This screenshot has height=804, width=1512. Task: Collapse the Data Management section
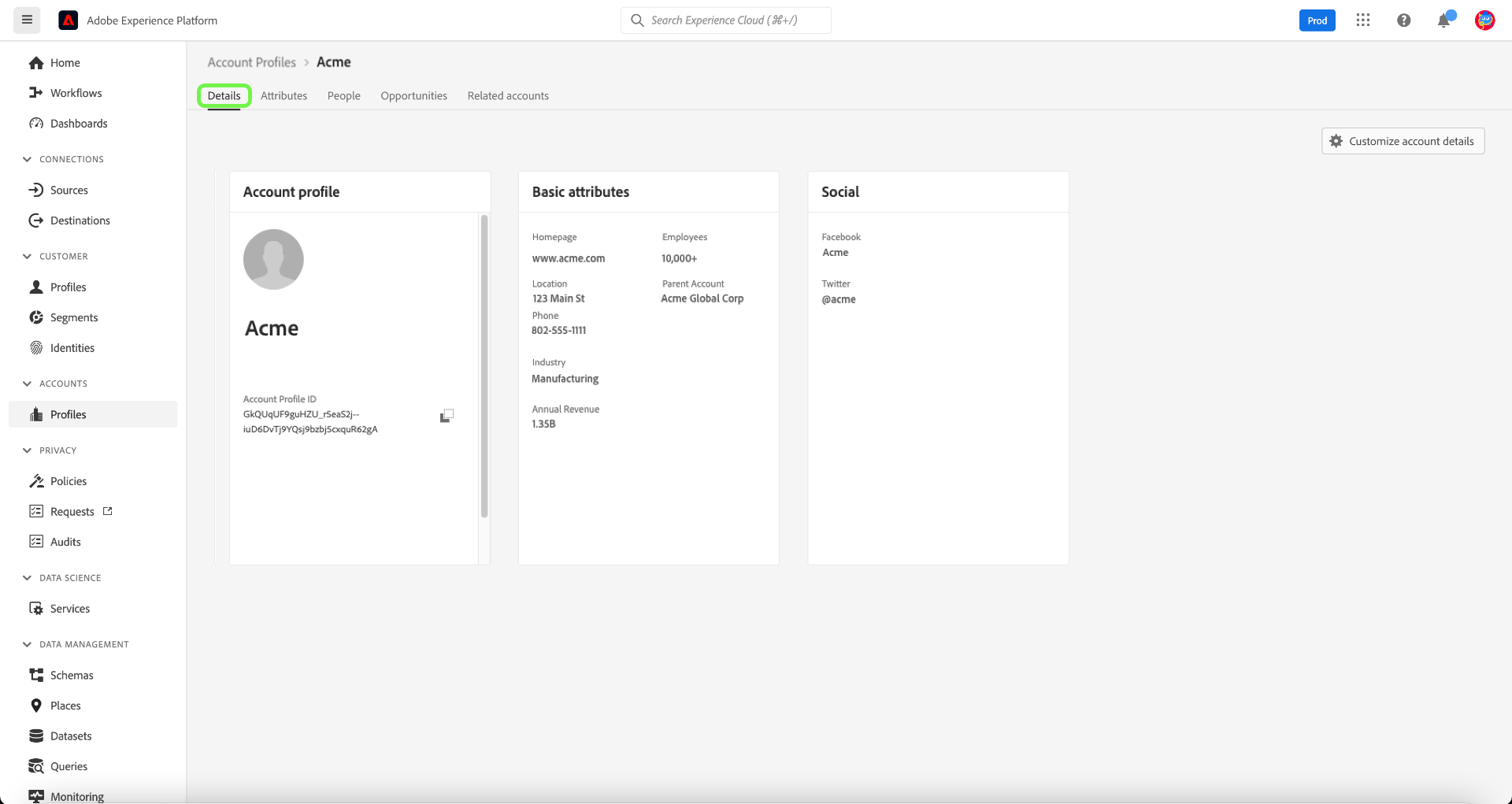pos(28,644)
